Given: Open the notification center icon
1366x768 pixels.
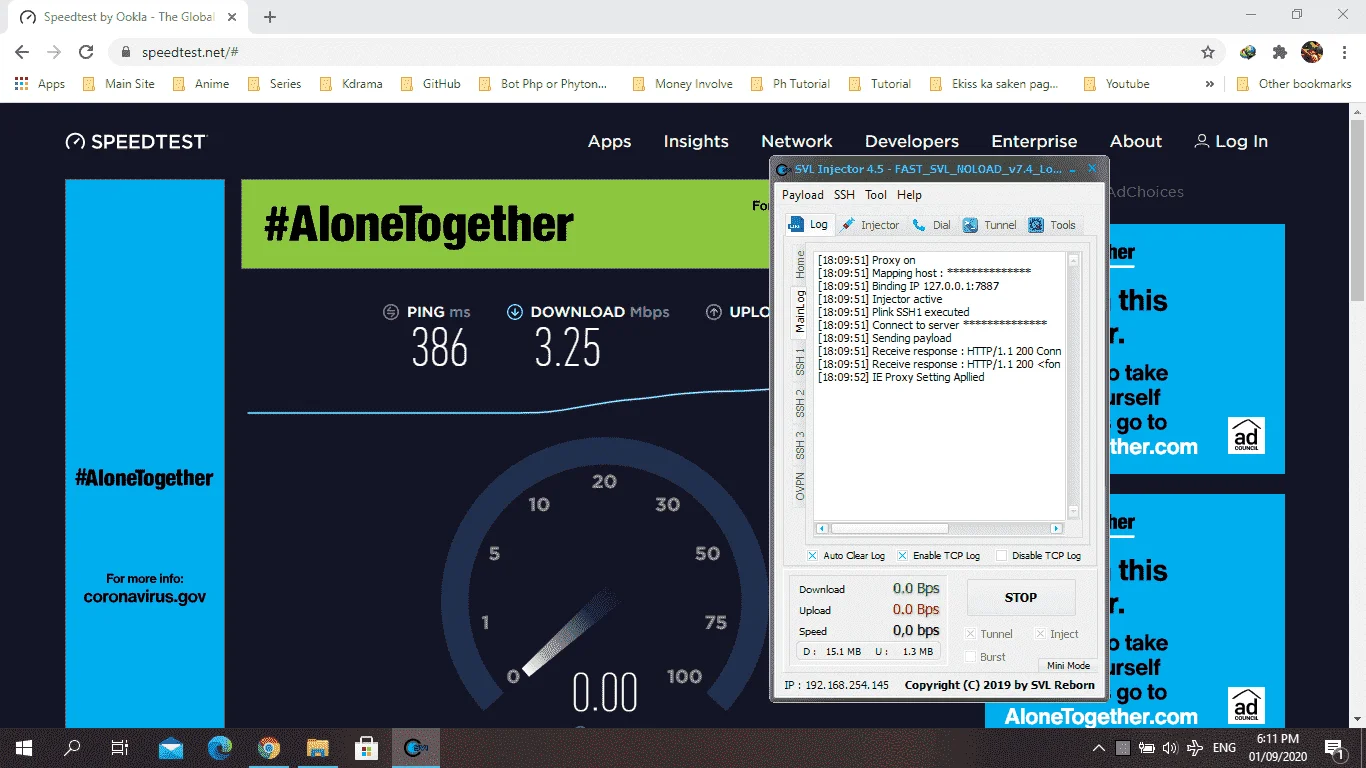Looking at the screenshot, I should pyautogui.click(x=1335, y=747).
